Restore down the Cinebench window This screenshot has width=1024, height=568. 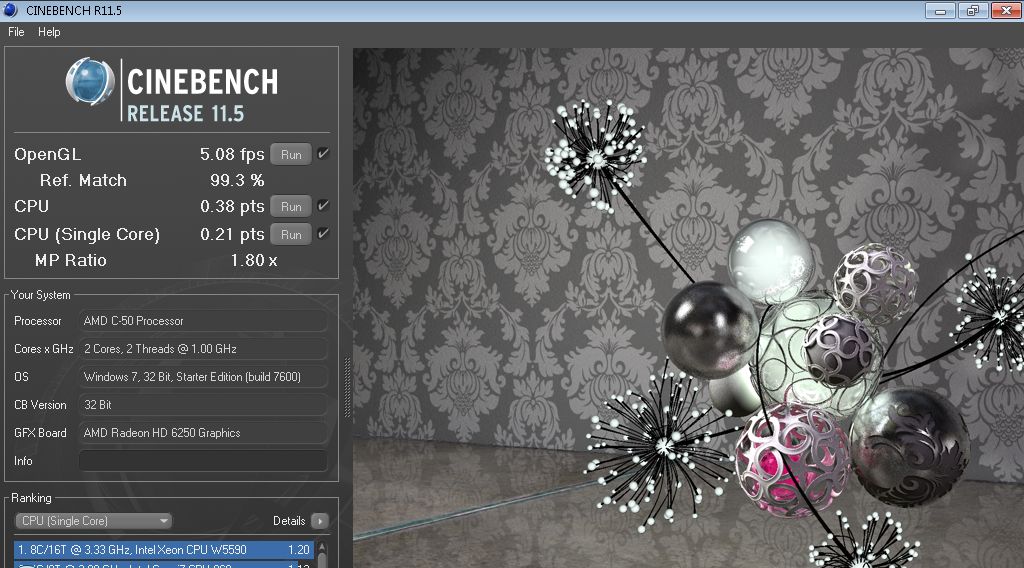click(x=973, y=10)
